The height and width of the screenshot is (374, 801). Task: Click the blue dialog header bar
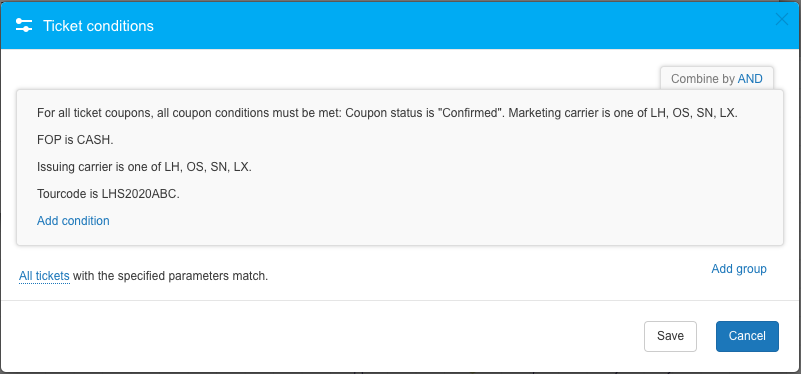click(x=409, y=26)
